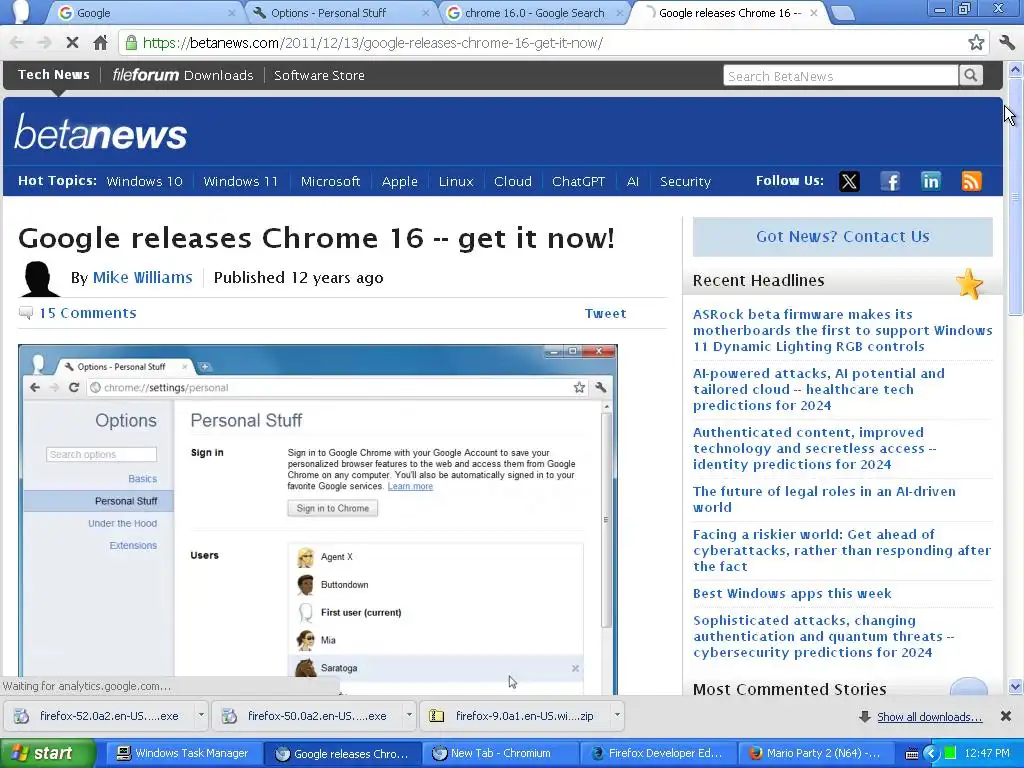Bookmark this page with the star icon
1024x768 pixels.
tap(976, 43)
